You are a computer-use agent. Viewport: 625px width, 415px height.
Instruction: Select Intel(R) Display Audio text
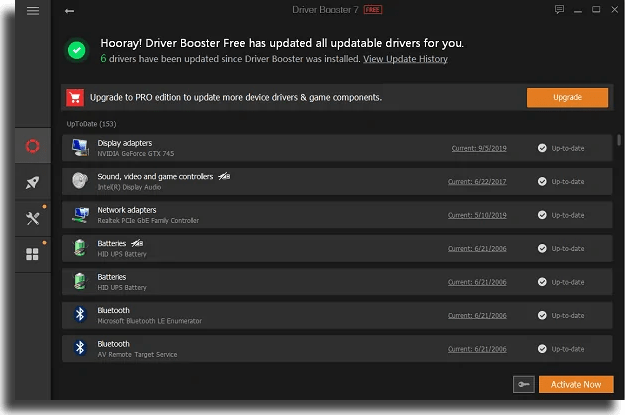pos(129,187)
